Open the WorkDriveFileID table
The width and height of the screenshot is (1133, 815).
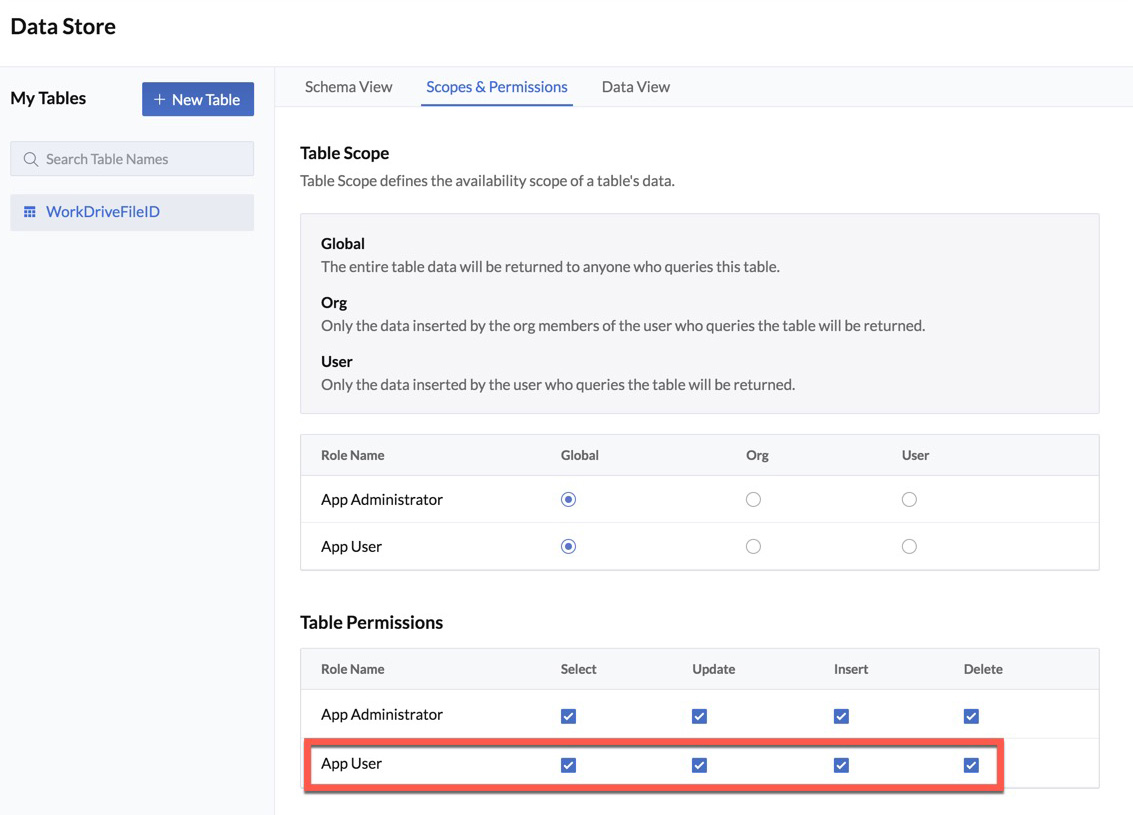point(102,212)
